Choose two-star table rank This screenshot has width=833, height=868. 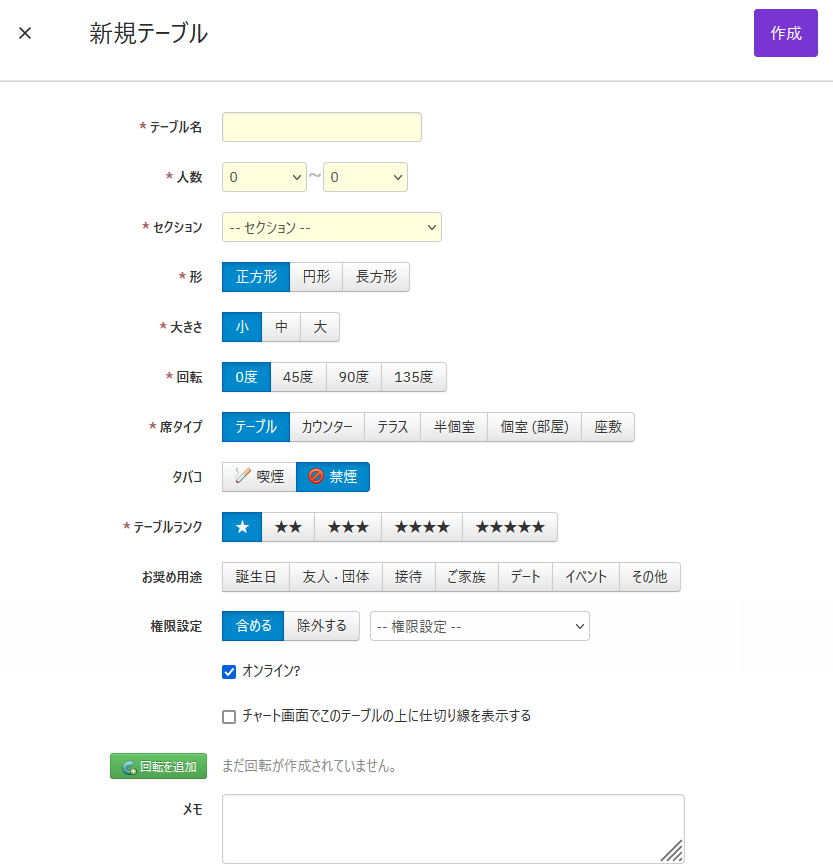pyautogui.click(x=288, y=527)
